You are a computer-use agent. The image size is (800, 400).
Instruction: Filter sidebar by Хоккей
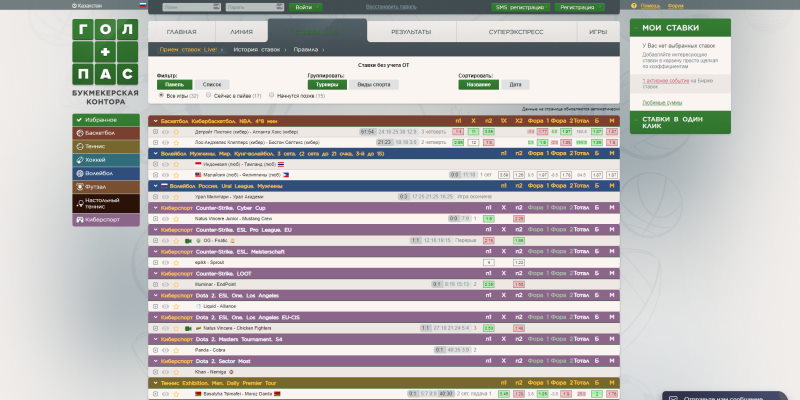(x=106, y=160)
